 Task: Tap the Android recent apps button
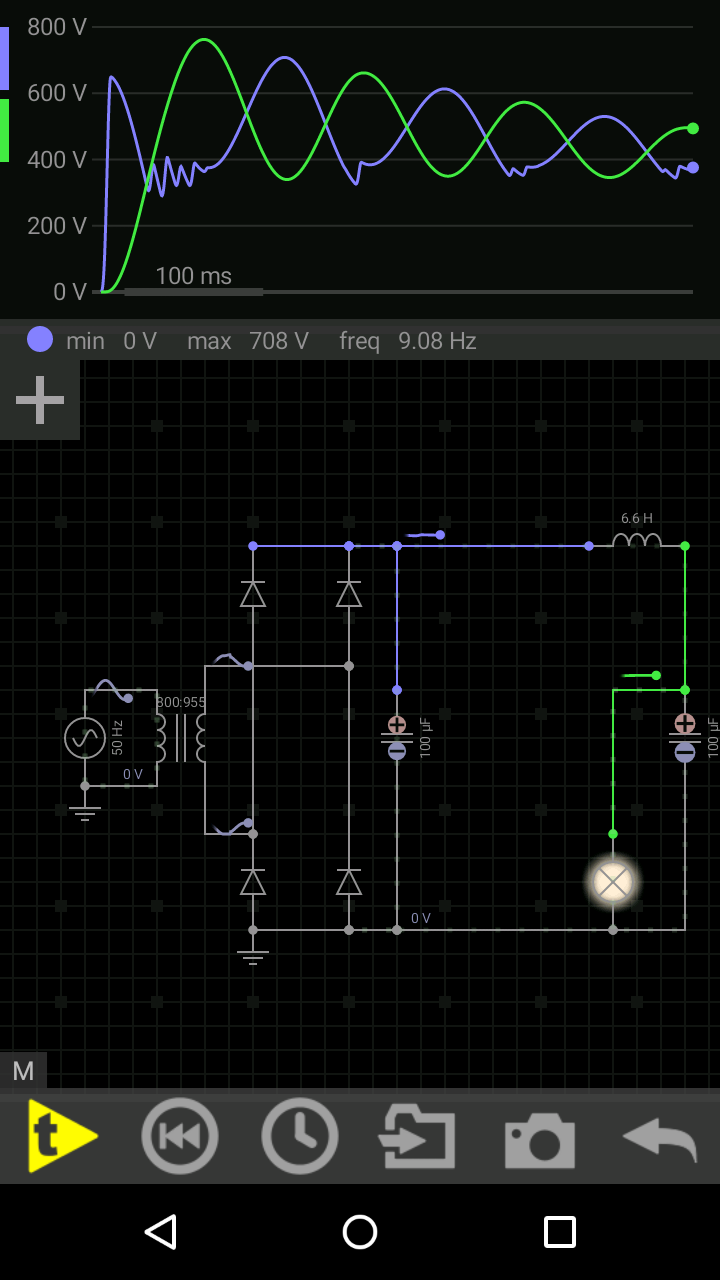(x=560, y=1232)
